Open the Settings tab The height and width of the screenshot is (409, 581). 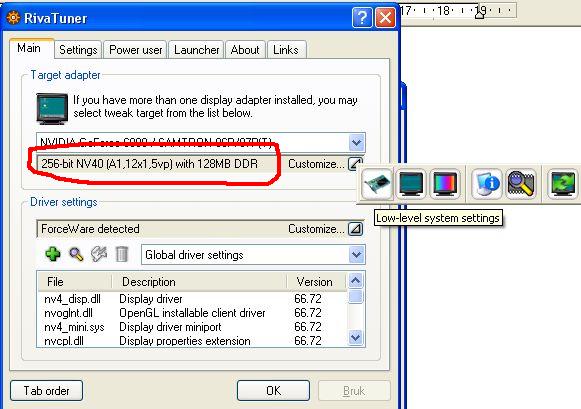click(78, 50)
